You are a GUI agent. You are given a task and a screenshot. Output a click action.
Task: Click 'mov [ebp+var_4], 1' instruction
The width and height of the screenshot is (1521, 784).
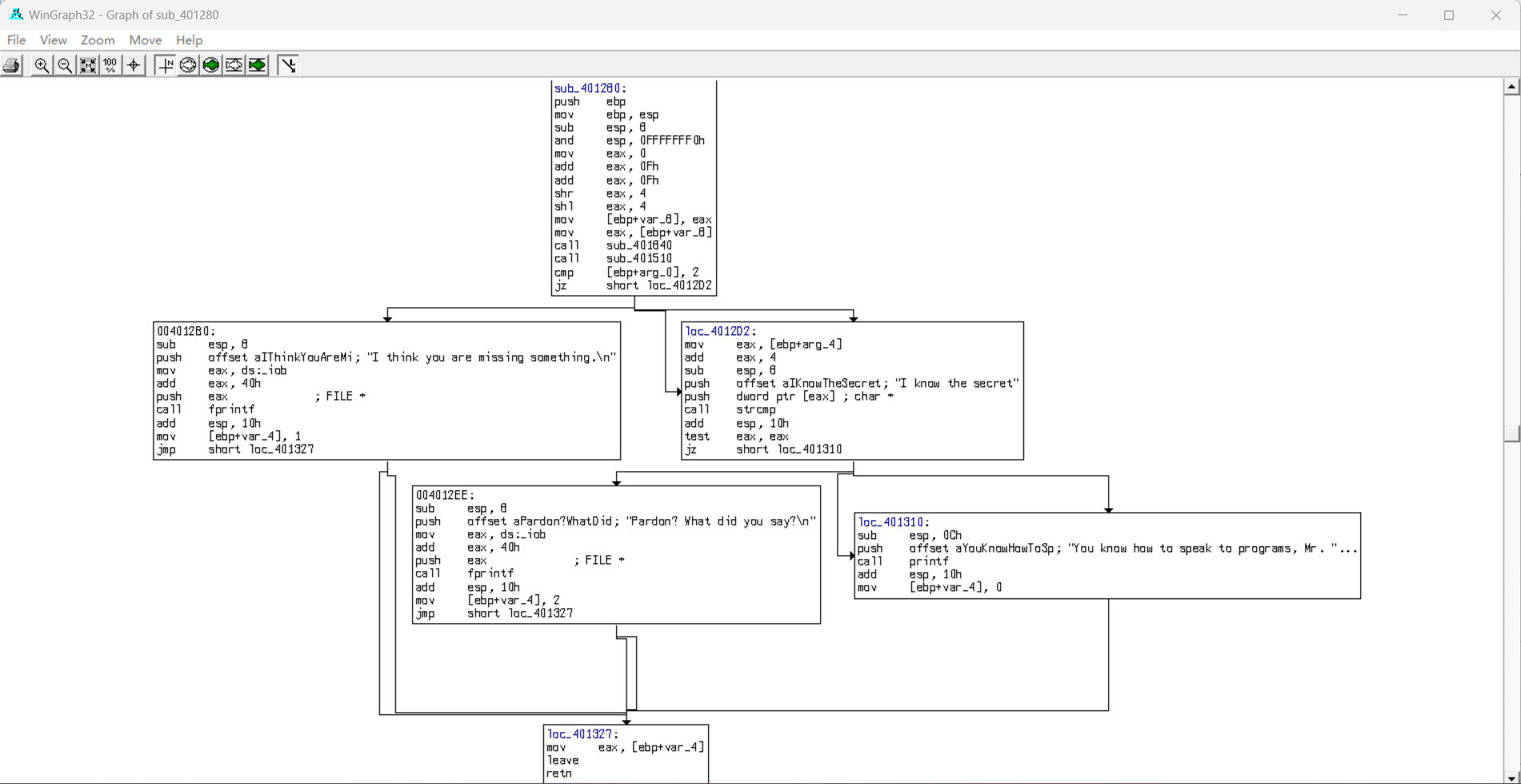[x=229, y=436]
